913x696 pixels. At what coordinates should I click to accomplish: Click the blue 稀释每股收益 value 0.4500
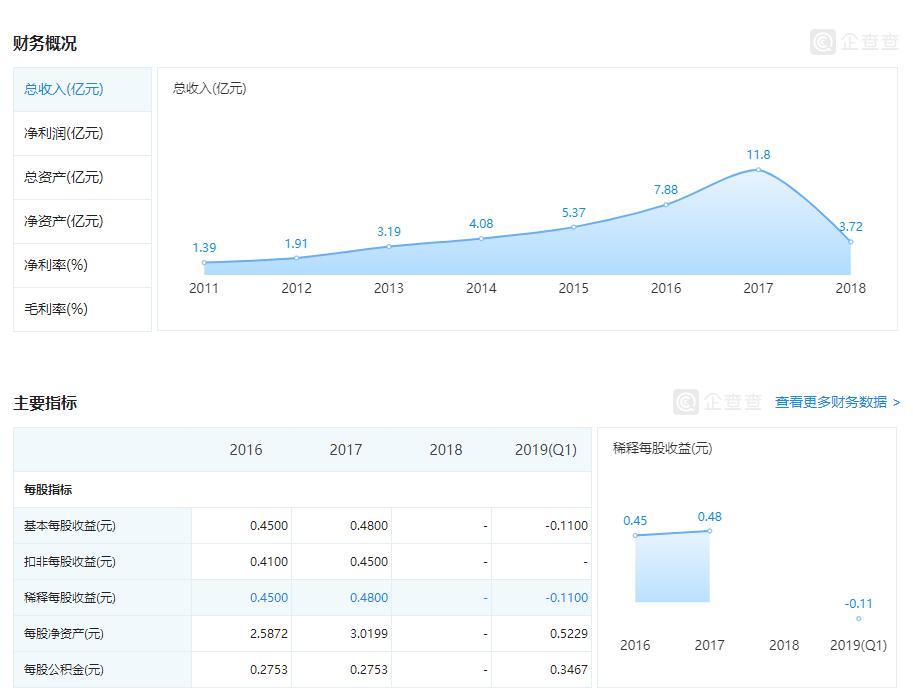[269, 597]
